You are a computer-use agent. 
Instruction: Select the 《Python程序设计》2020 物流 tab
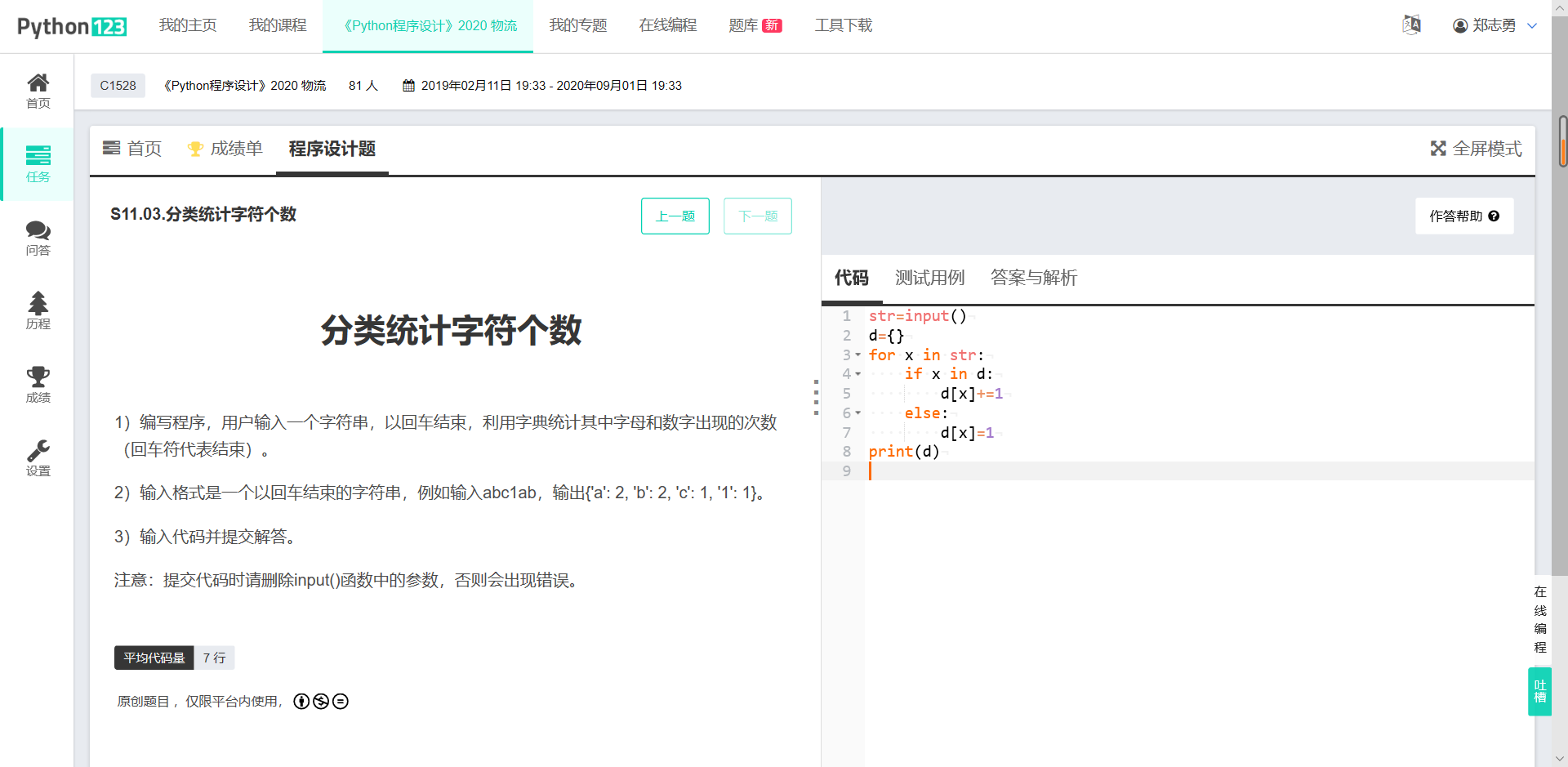(428, 26)
